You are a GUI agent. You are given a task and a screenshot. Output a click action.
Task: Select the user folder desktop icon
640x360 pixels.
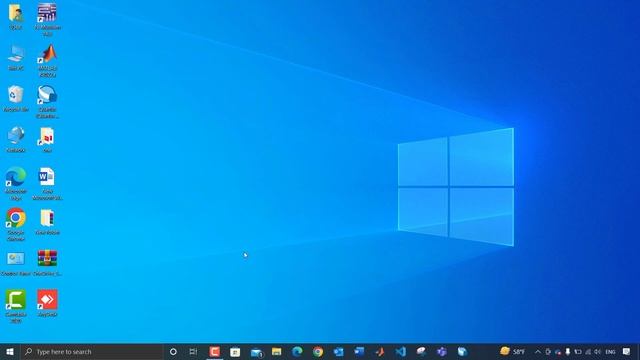coord(16,16)
